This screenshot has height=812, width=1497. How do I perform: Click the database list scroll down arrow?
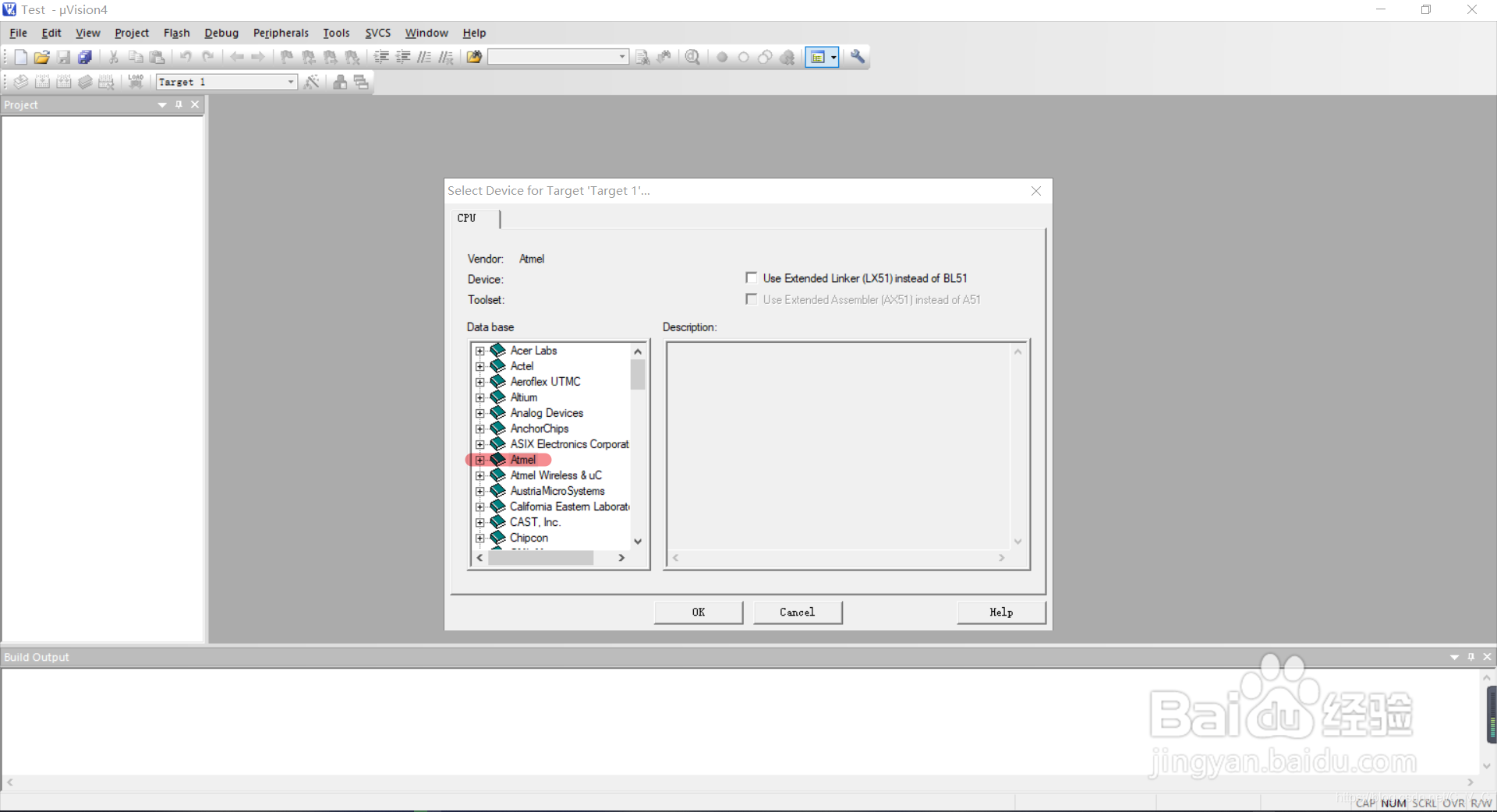point(638,542)
